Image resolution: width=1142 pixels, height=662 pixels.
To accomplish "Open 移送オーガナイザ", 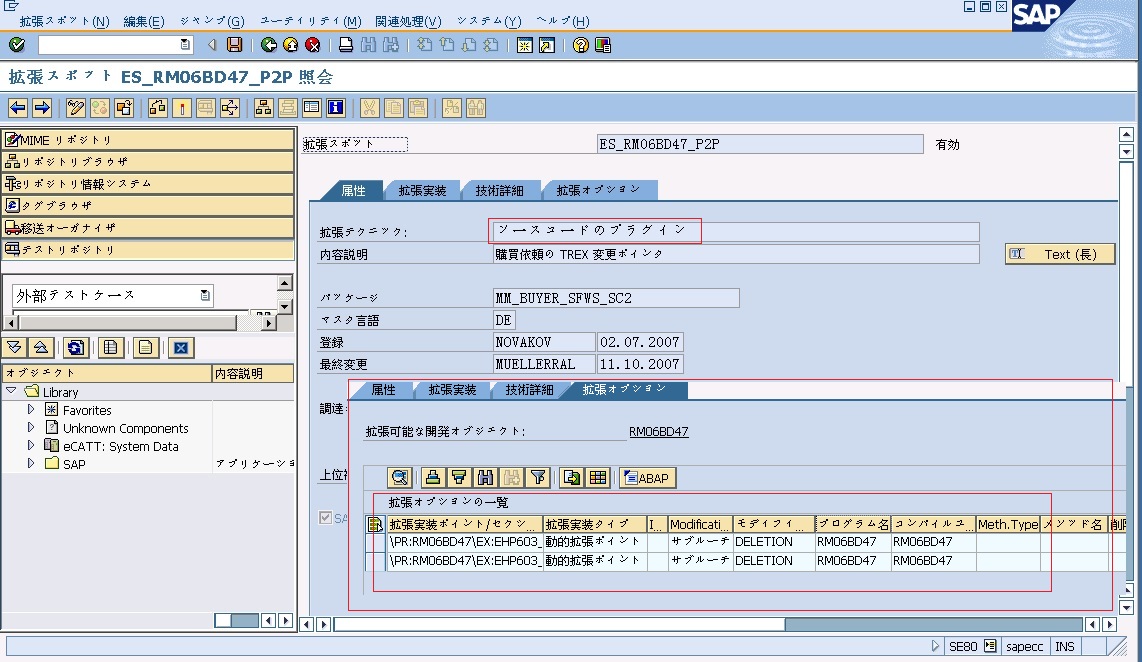I will [148, 227].
